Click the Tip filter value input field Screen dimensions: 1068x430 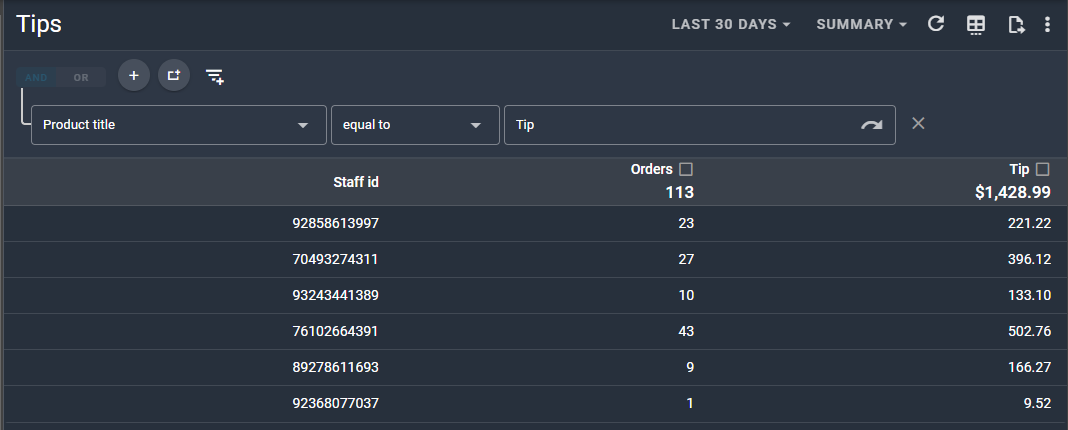(700, 125)
